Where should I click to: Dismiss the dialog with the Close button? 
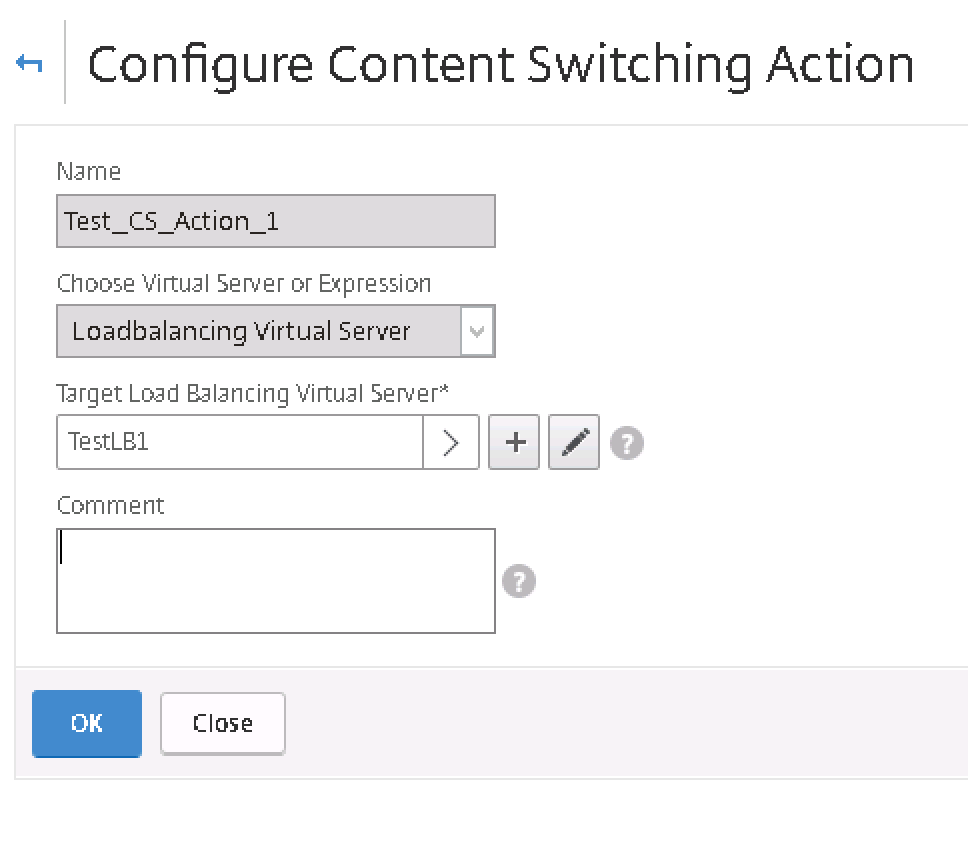pos(223,724)
